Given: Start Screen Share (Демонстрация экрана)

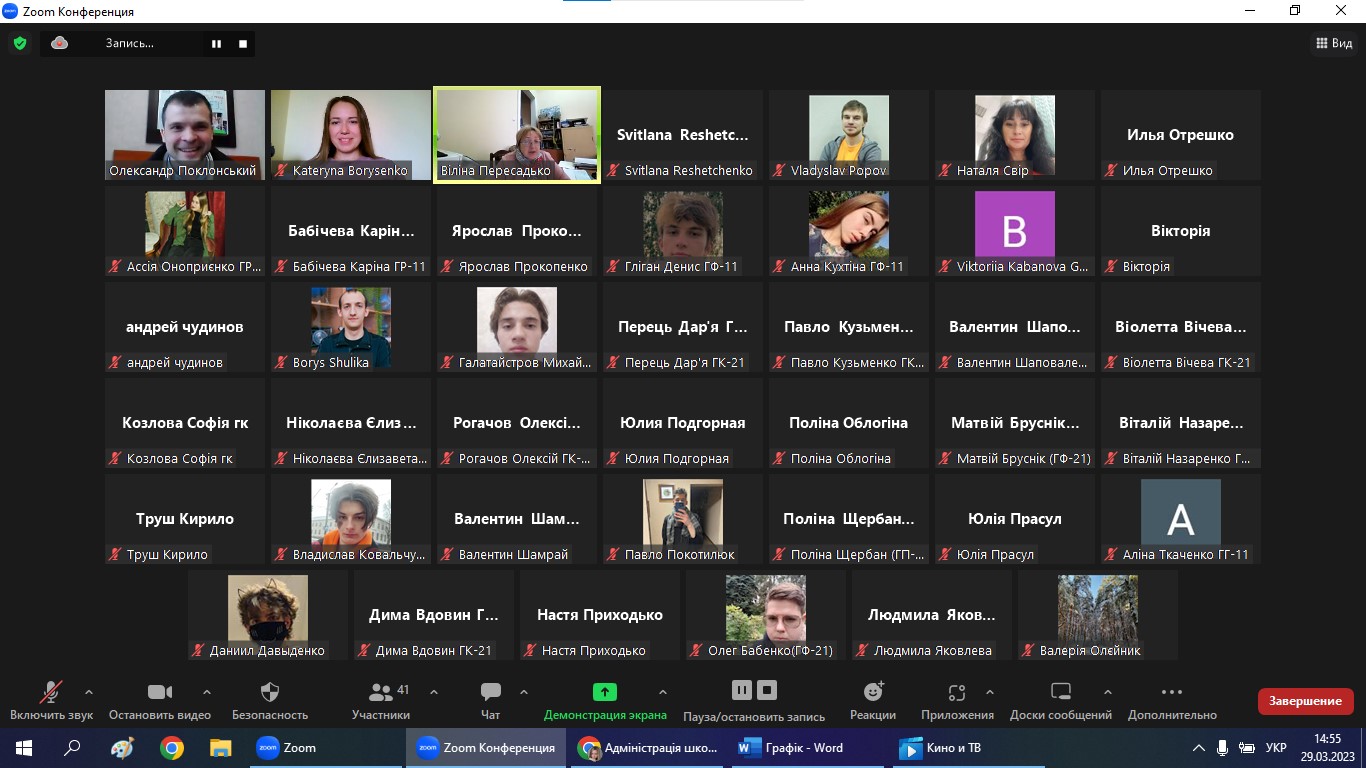Looking at the screenshot, I should tap(605, 692).
